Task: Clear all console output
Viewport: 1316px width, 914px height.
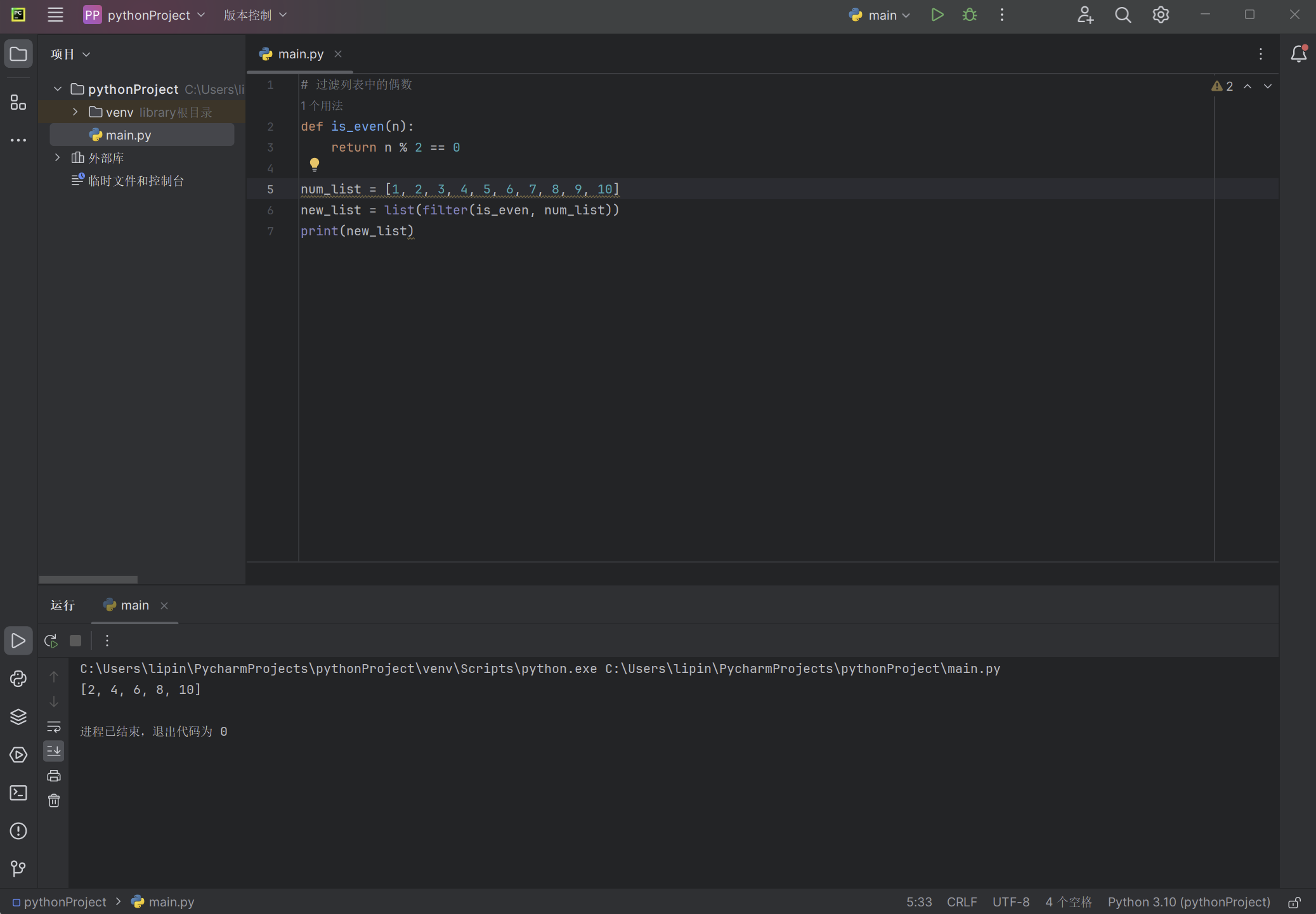Action: coord(54,800)
